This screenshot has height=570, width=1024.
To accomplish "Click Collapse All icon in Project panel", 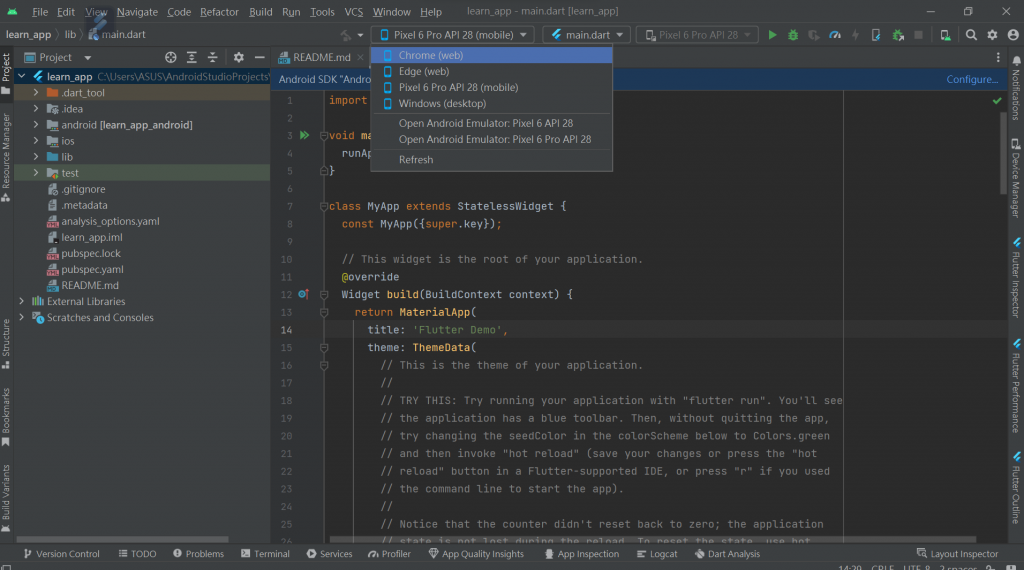I will click(215, 58).
